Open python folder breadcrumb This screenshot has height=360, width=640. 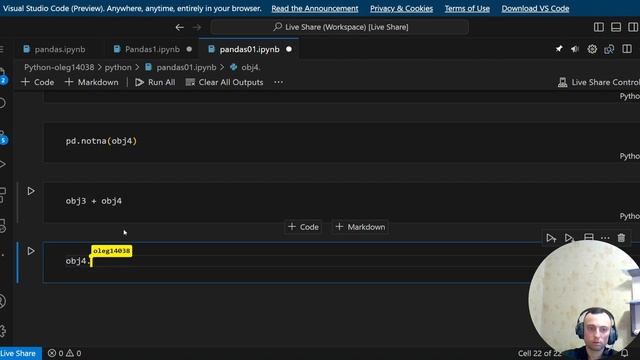pos(118,67)
